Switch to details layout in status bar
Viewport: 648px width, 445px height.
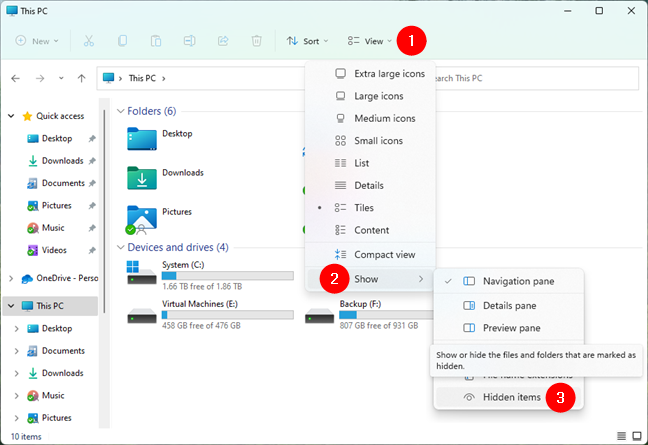[621, 436]
